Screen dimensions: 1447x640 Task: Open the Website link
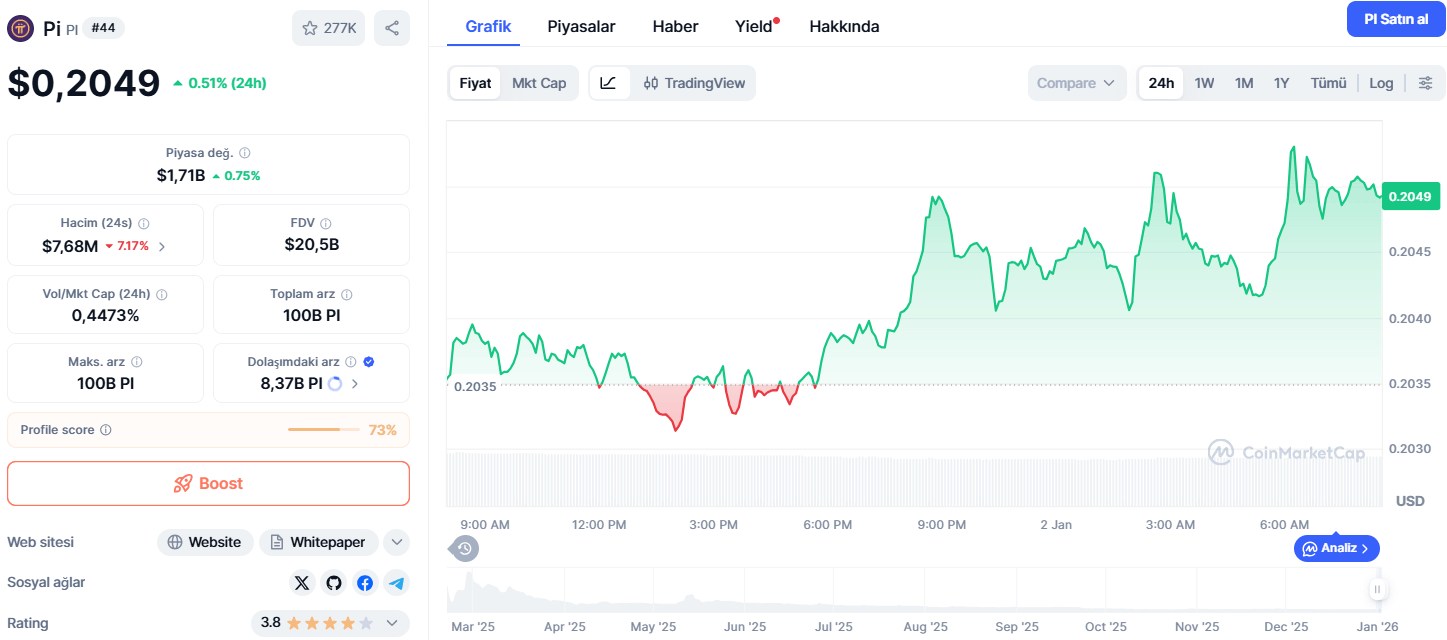(205, 542)
